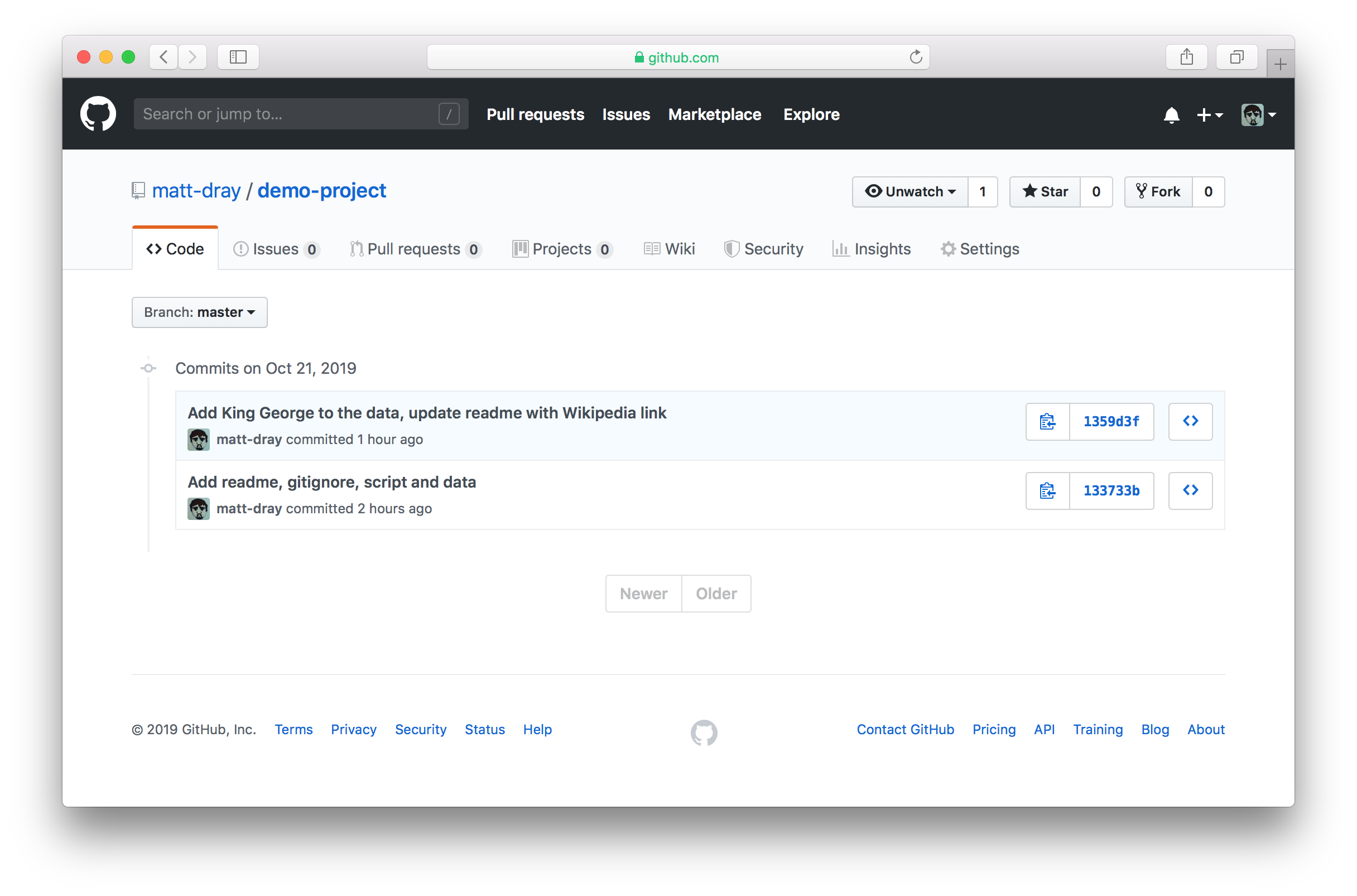The image size is (1357, 896).
Task: Click the Terms link in the footer
Action: pyautogui.click(x=293, y=729)
